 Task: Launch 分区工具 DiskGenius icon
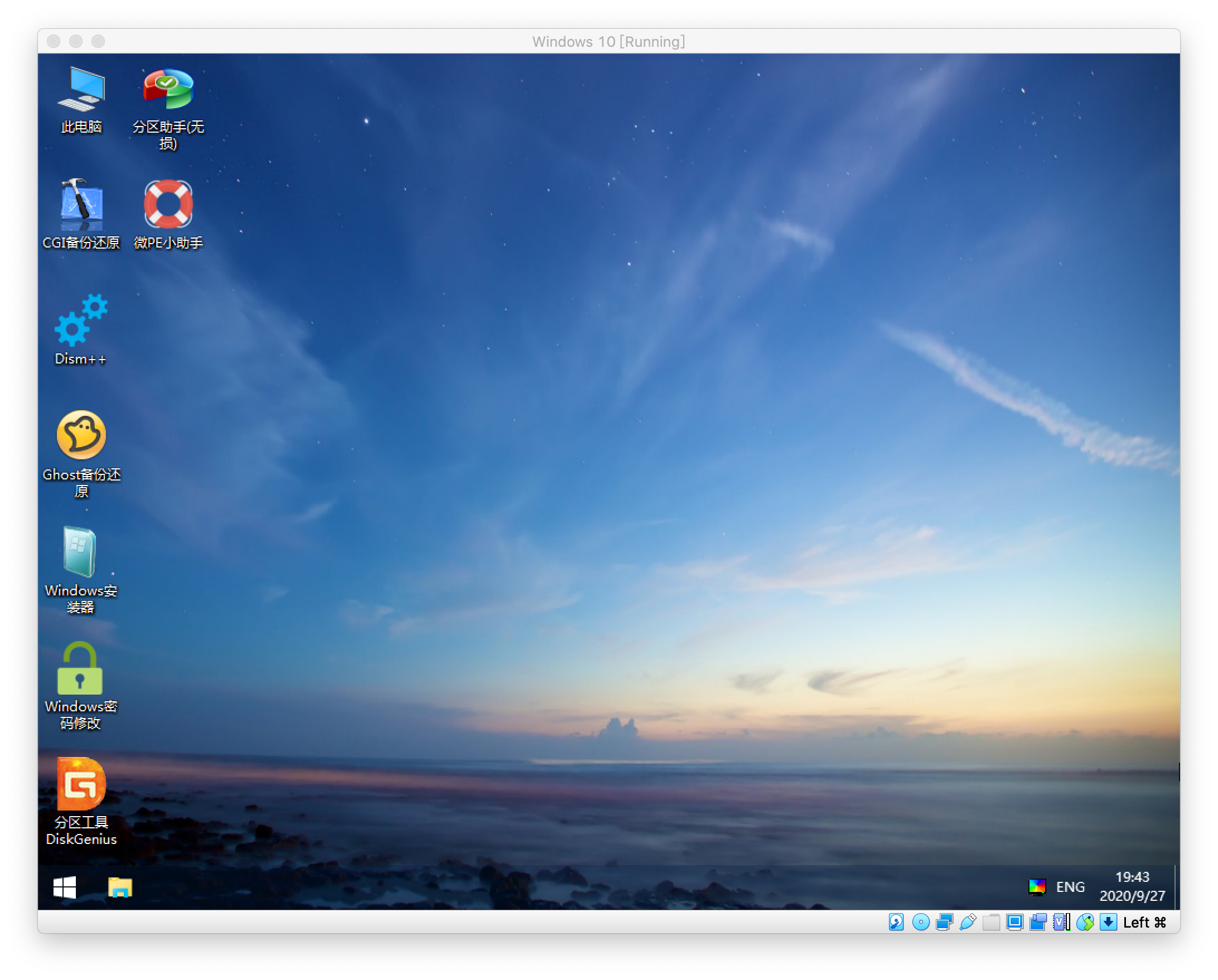81,784
